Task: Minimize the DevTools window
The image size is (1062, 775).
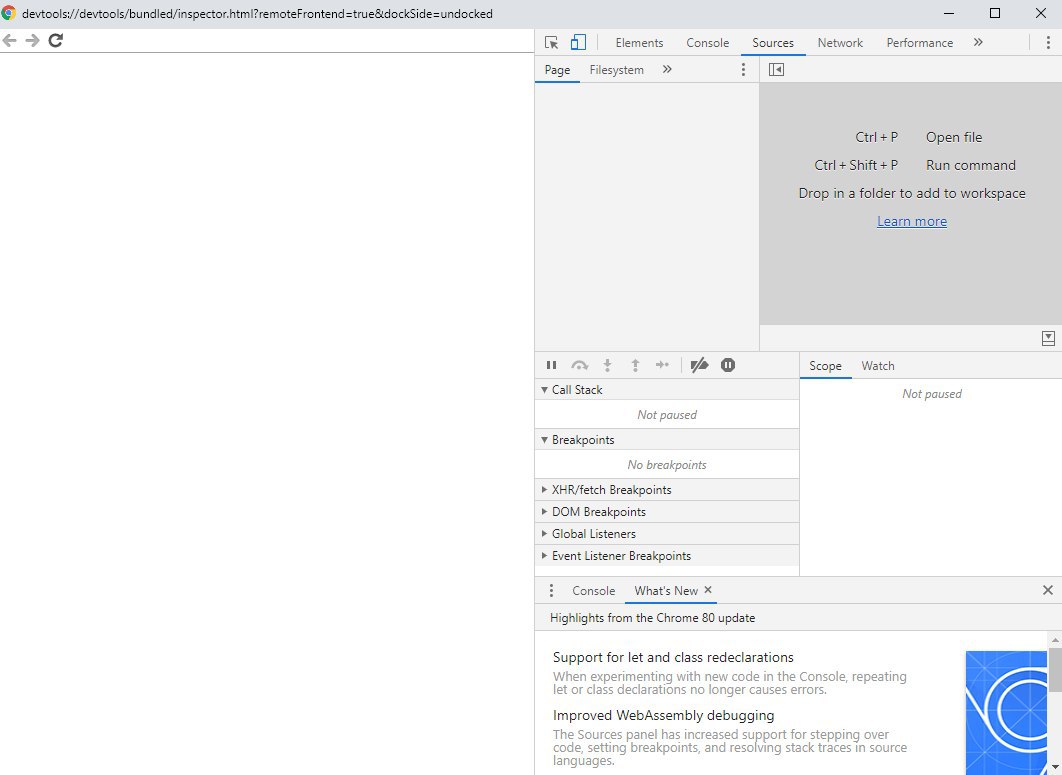Action: point(949,13)
